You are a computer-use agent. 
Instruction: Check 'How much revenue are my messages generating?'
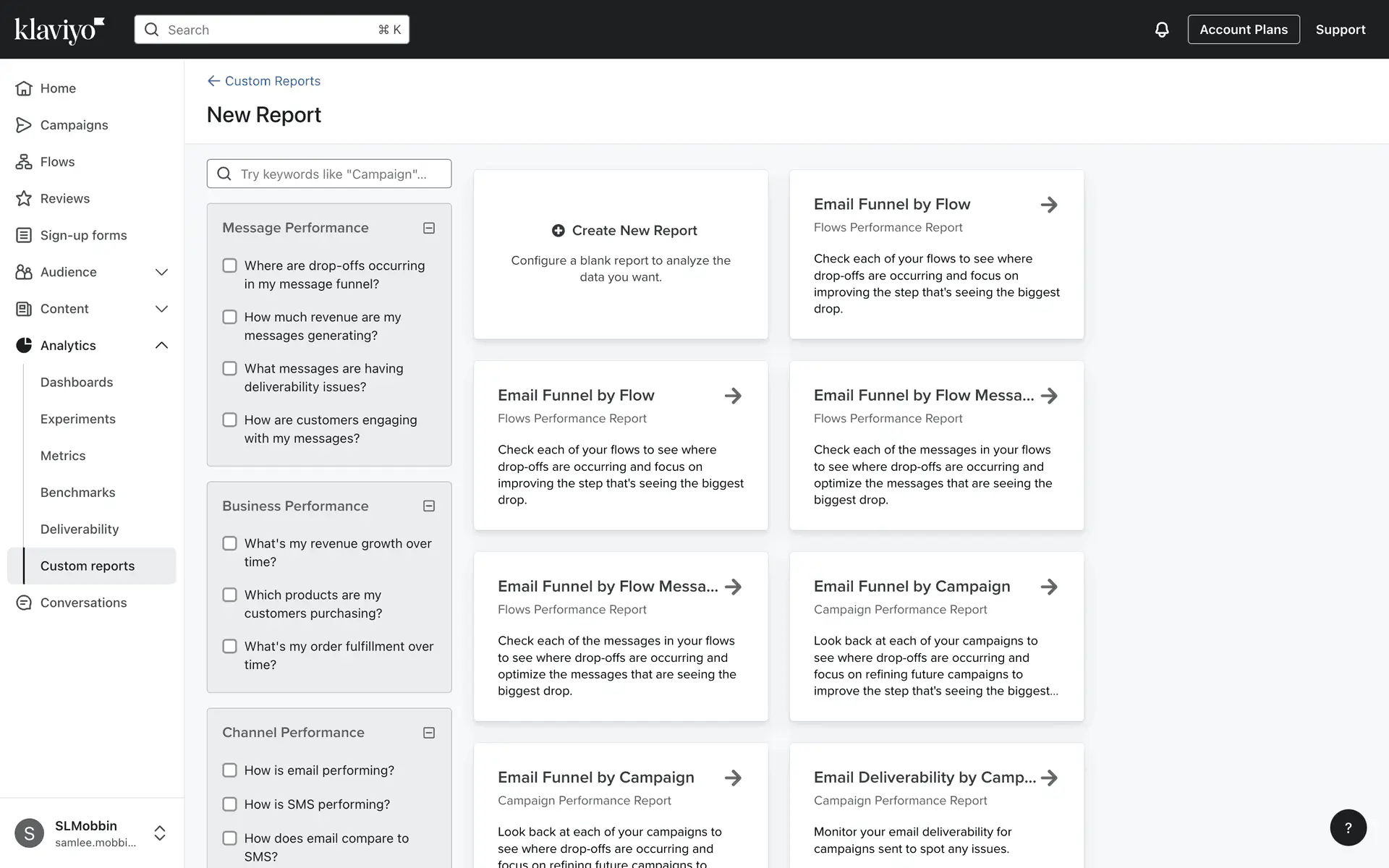click(229, 318)
